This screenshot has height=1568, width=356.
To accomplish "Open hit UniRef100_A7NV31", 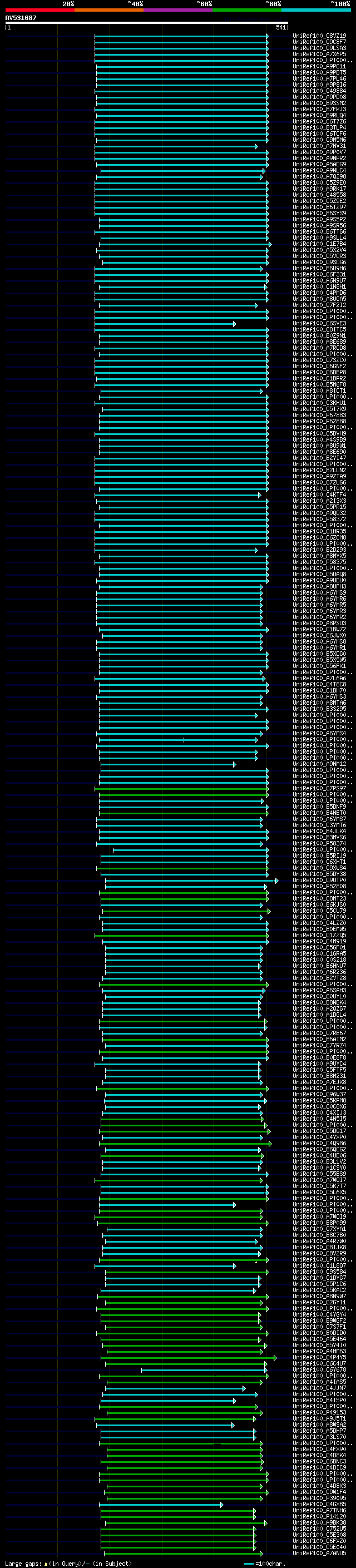I will (x=319, y=146).
